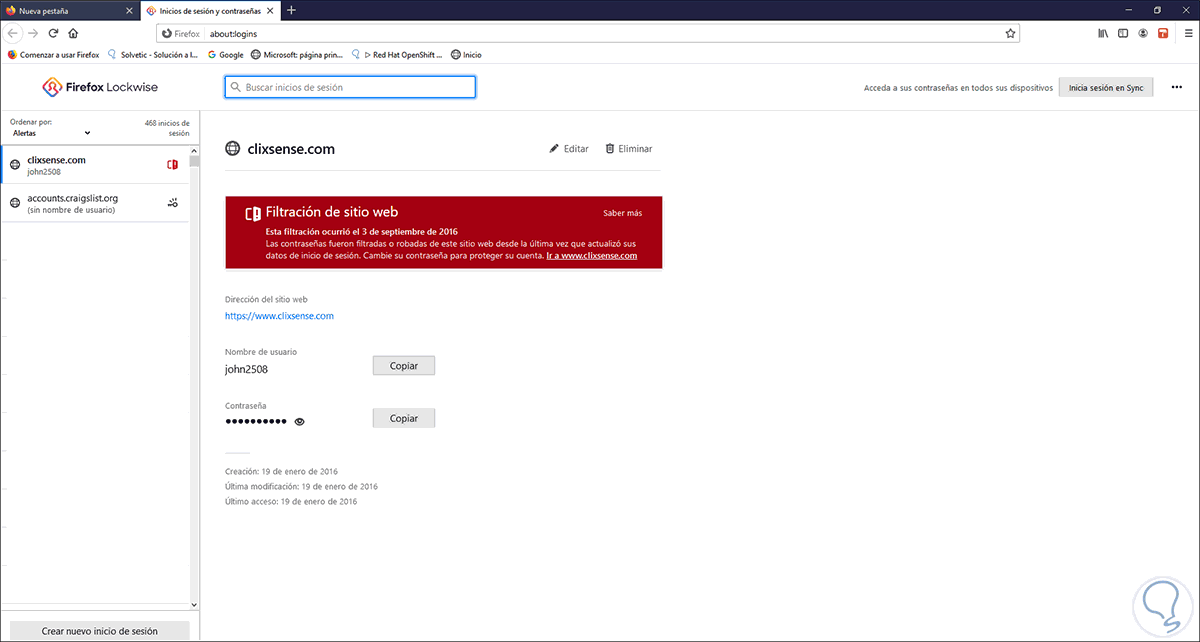Click the red Lockwise toolbar icon

[x=1162, y=33]
